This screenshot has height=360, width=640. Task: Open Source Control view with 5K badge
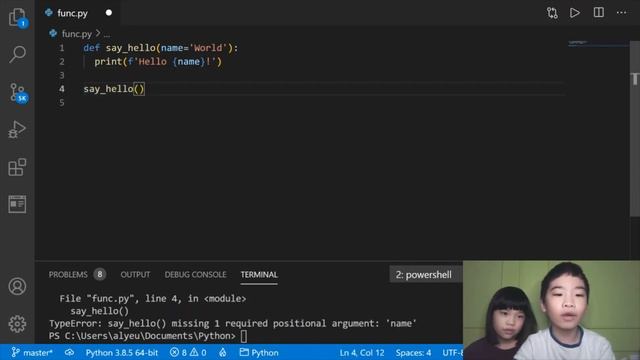tap(18, 93)
